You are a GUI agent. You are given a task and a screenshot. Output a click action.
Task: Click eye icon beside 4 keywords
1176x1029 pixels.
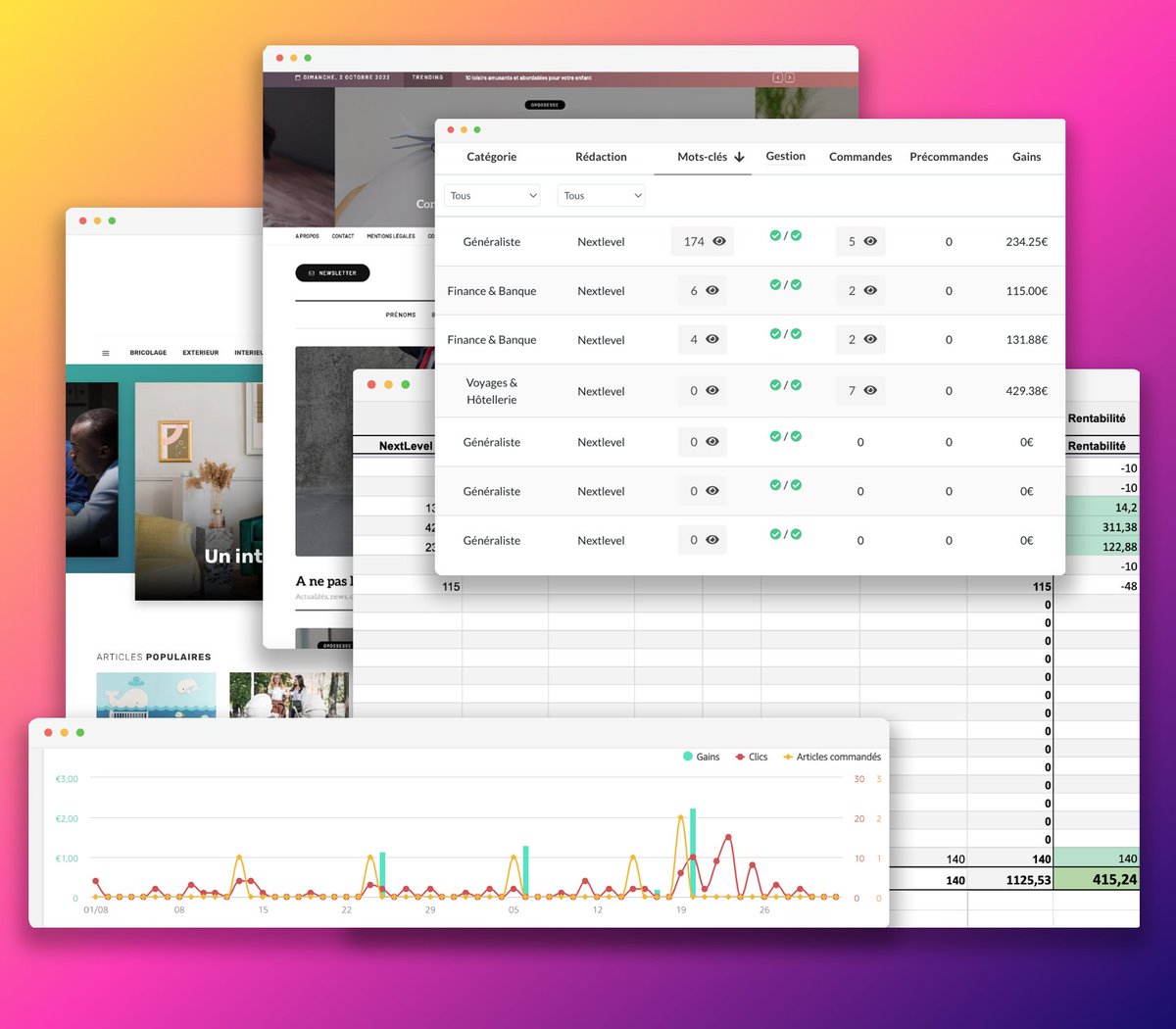[712, 339]
